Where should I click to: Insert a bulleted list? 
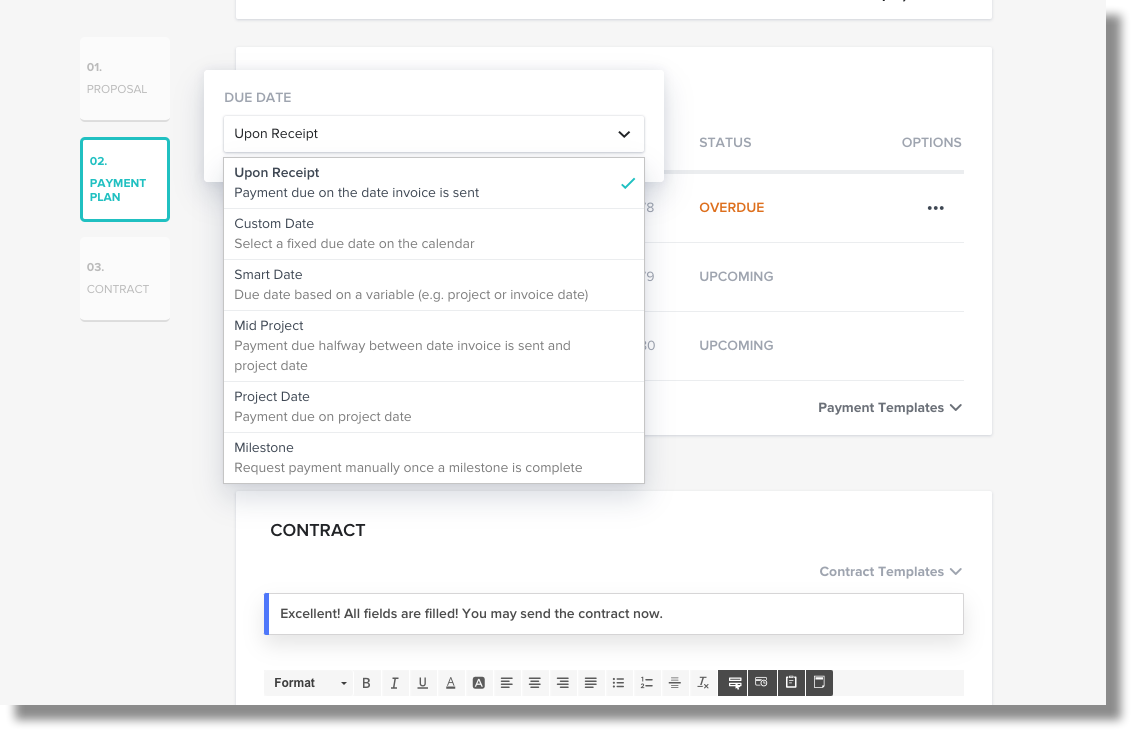point(618,683)
